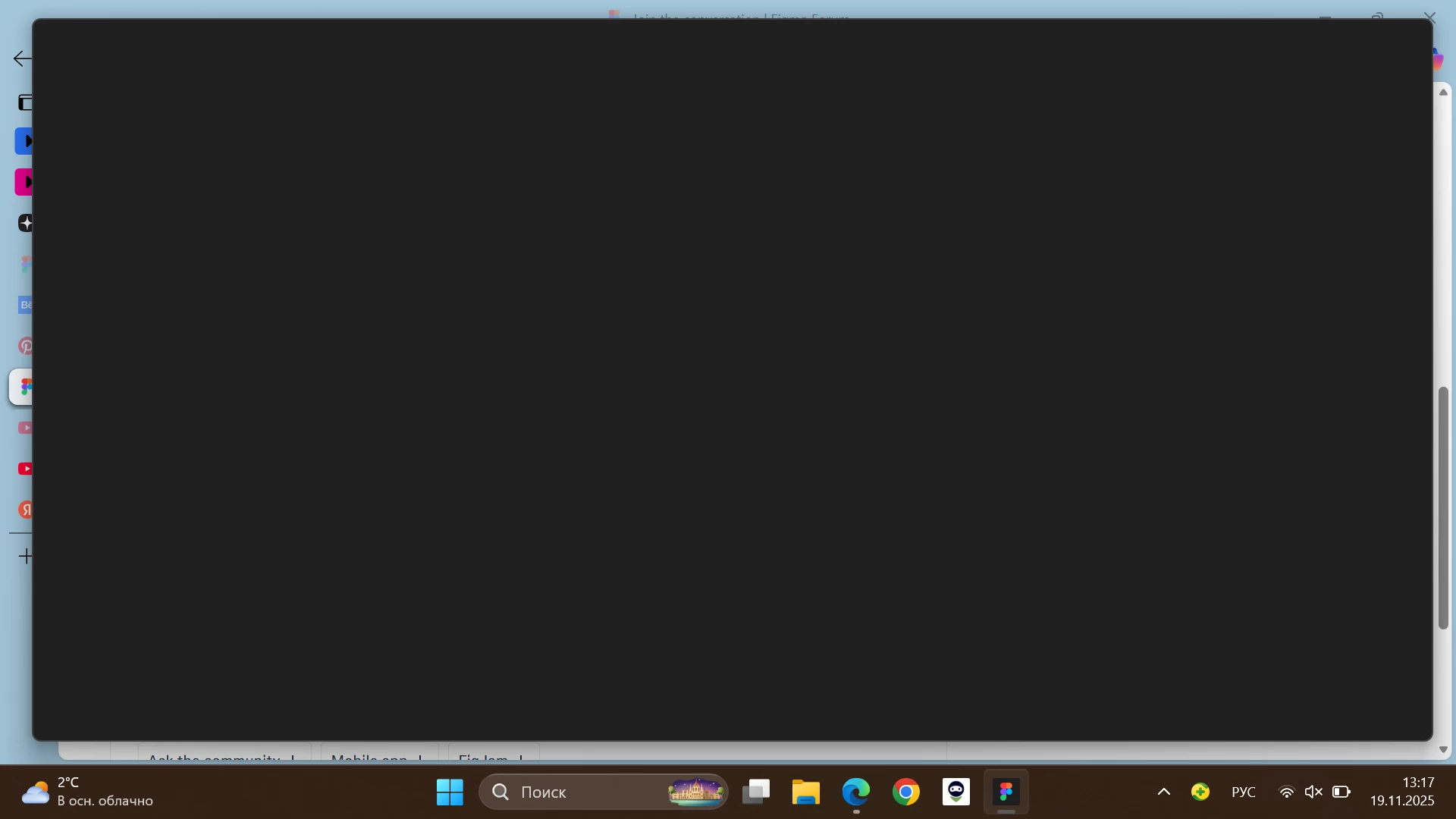This screenshot has height=819, width=1456.
Task: Toggle the muted volume tray icon
Action: [x=1313, y=792]
